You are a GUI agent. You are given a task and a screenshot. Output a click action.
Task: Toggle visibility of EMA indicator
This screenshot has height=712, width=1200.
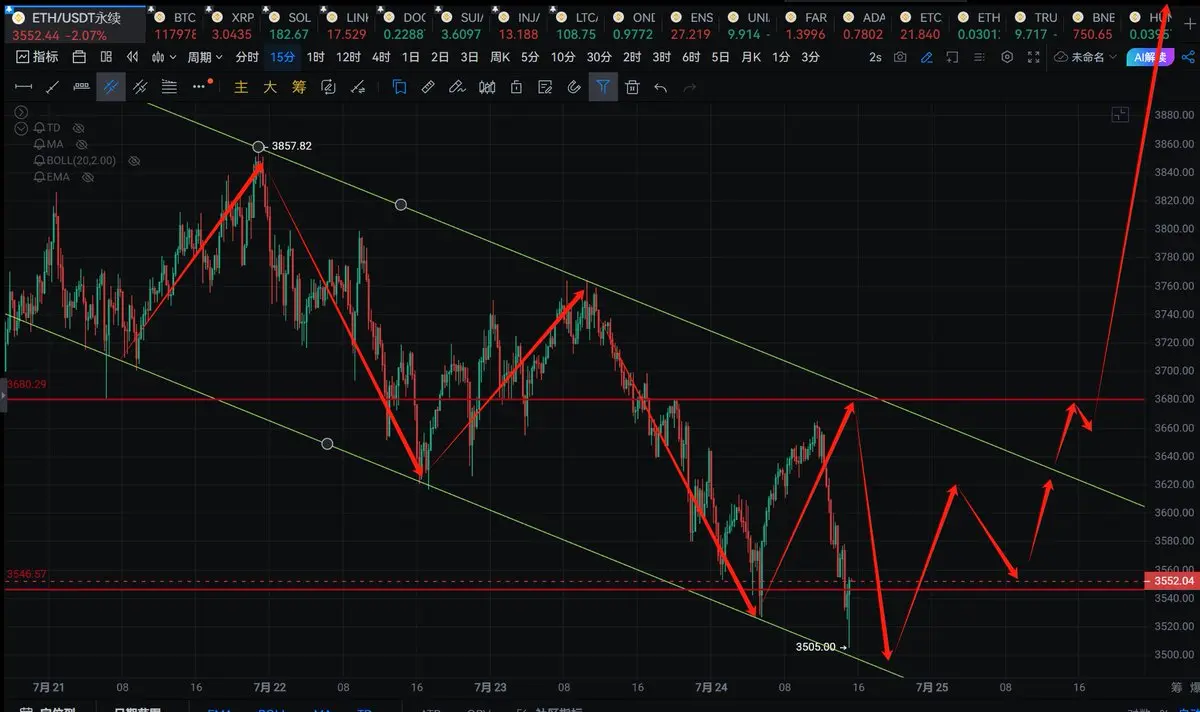tap(87, 177)
